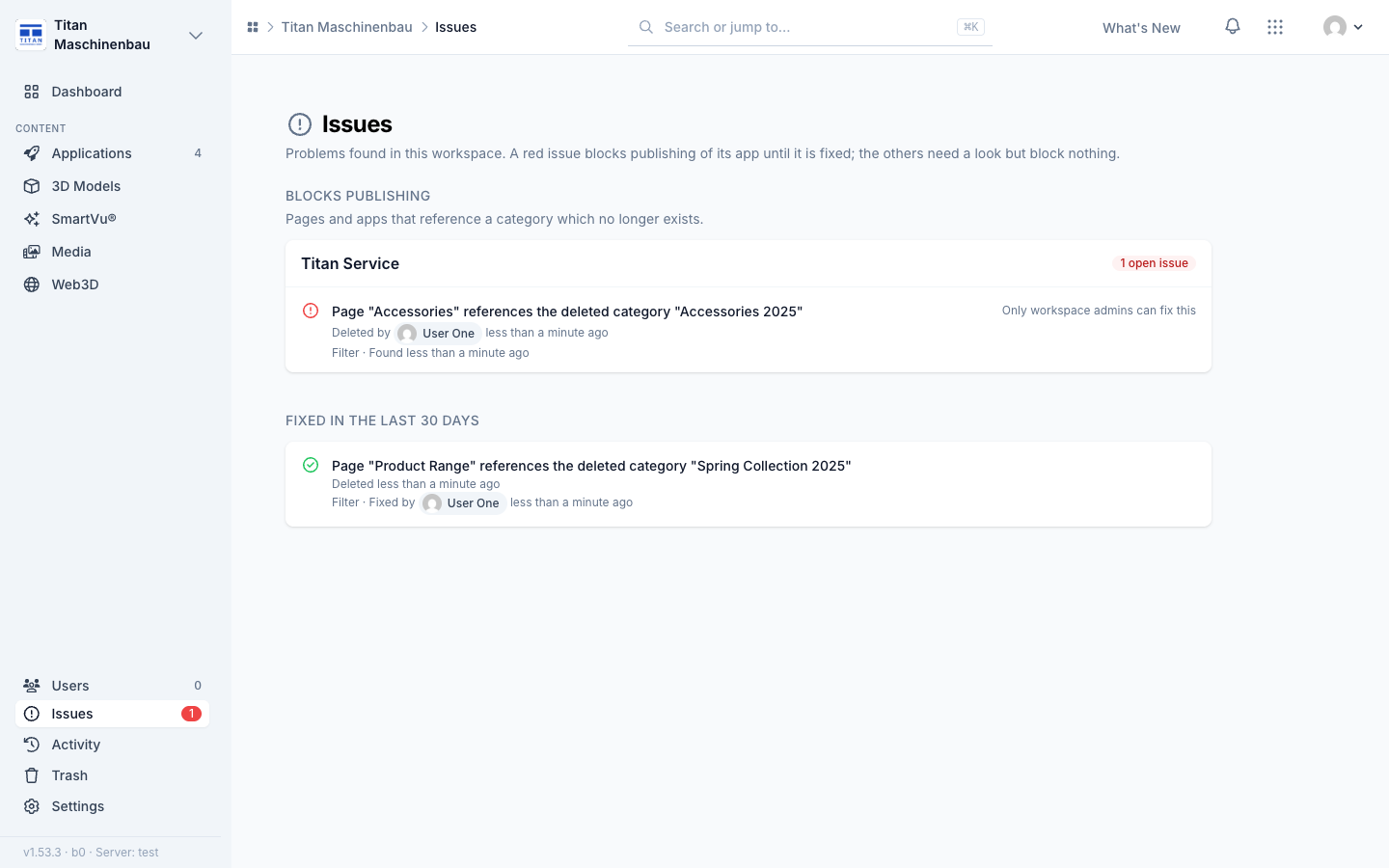Select the Issues item in sidebar

[x=112, y=714]
